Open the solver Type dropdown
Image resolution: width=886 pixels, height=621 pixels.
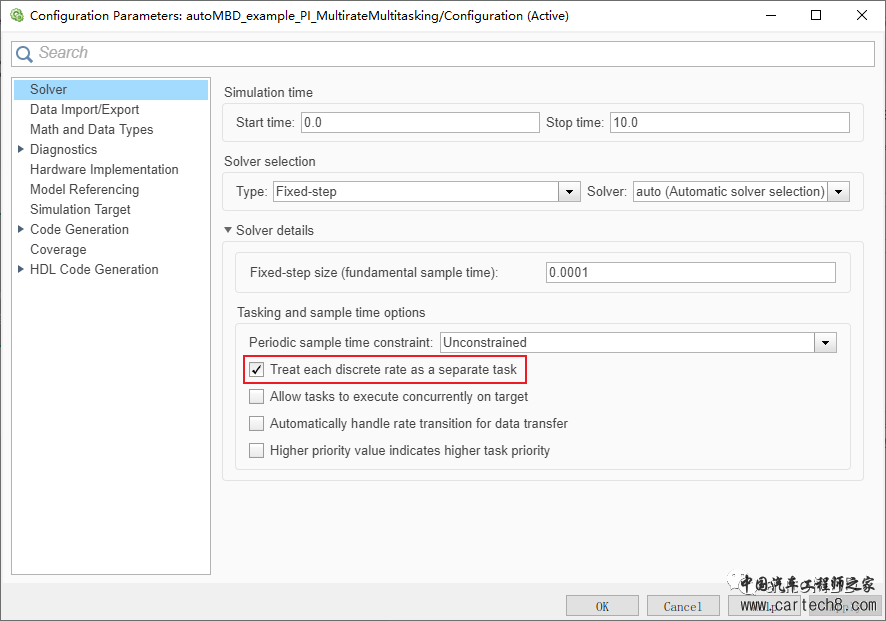pos(569,192)
